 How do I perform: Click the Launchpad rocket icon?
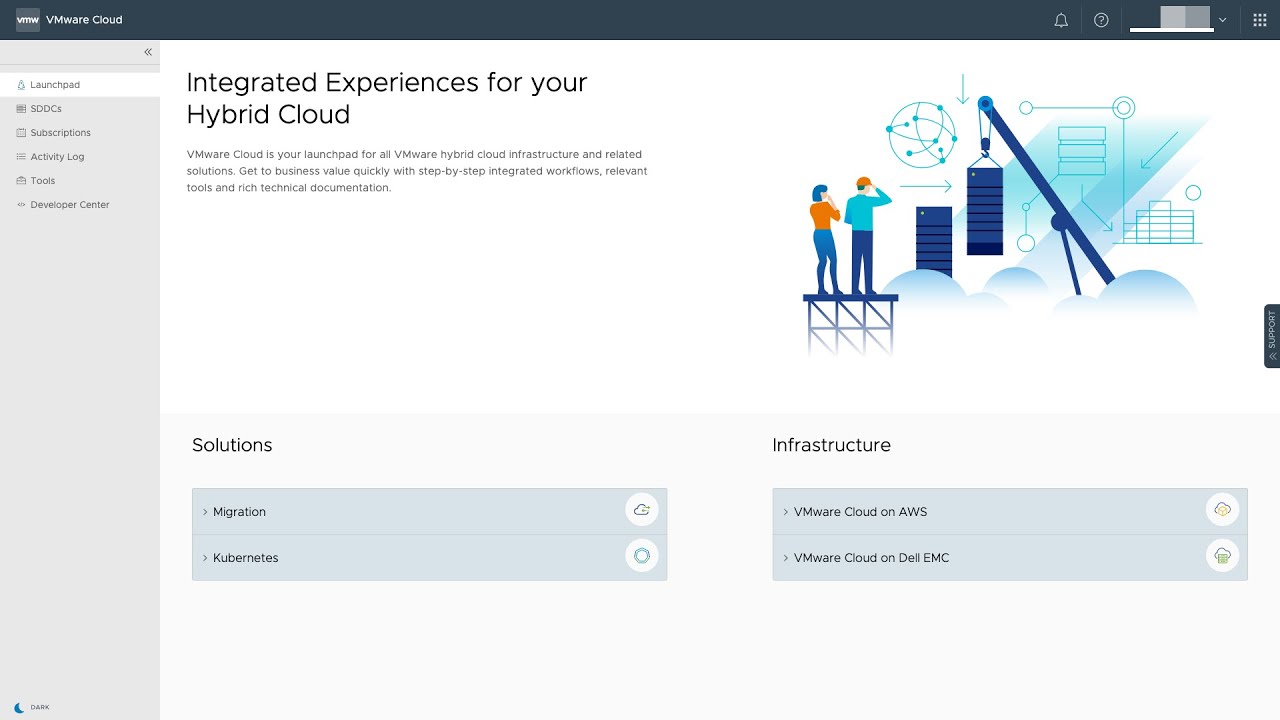coord(21,85)
